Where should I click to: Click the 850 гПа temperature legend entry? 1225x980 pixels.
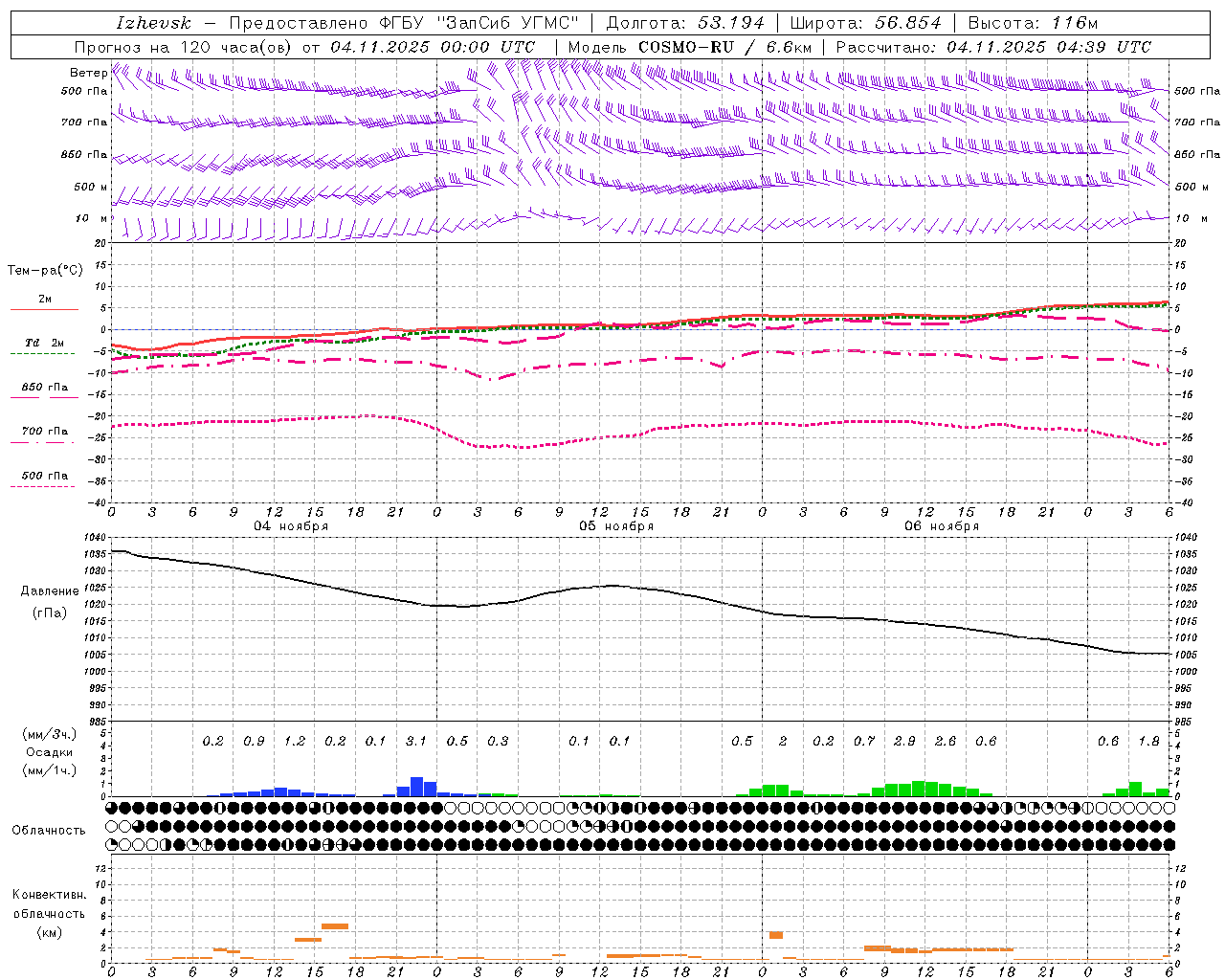pyautogui.click(x=45, y=388)
